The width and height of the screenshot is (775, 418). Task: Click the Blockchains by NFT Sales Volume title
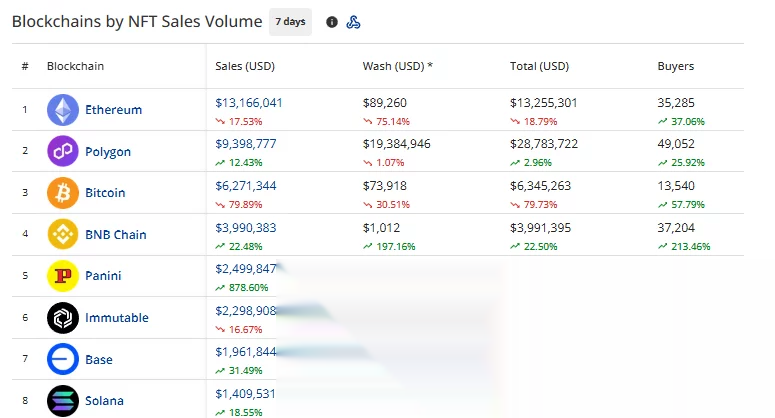pyautogui.click(x=137, y=22)
